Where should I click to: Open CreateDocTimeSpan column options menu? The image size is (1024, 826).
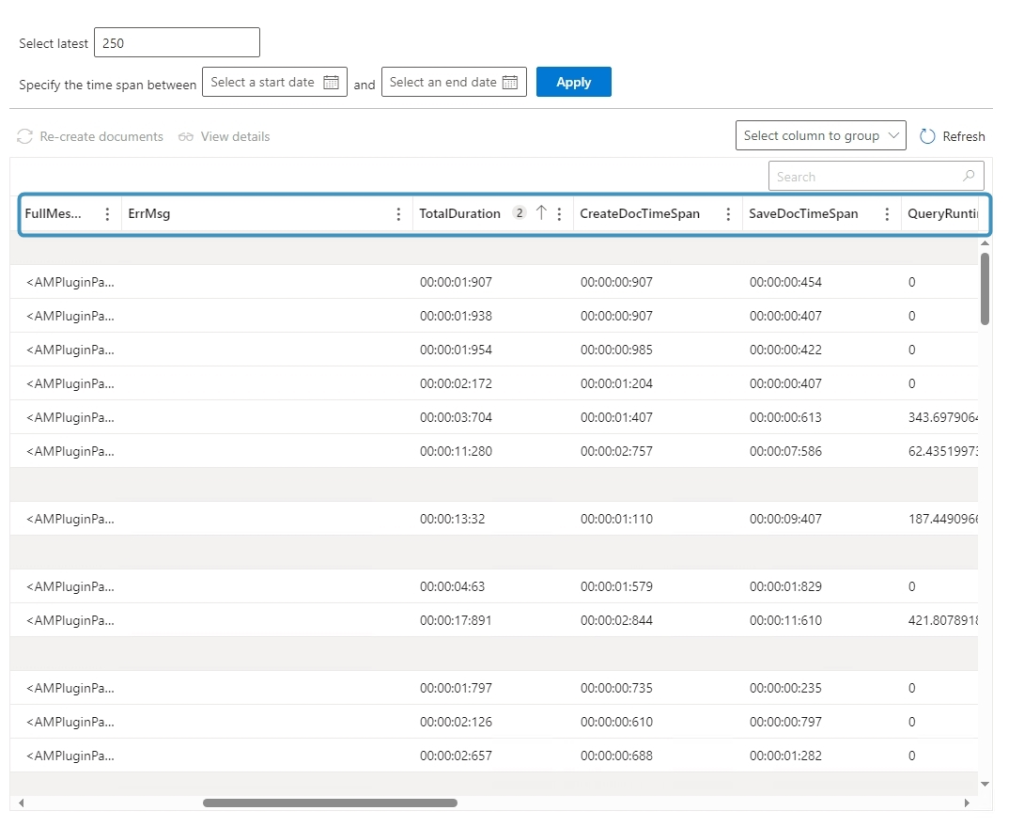[728, 214]
